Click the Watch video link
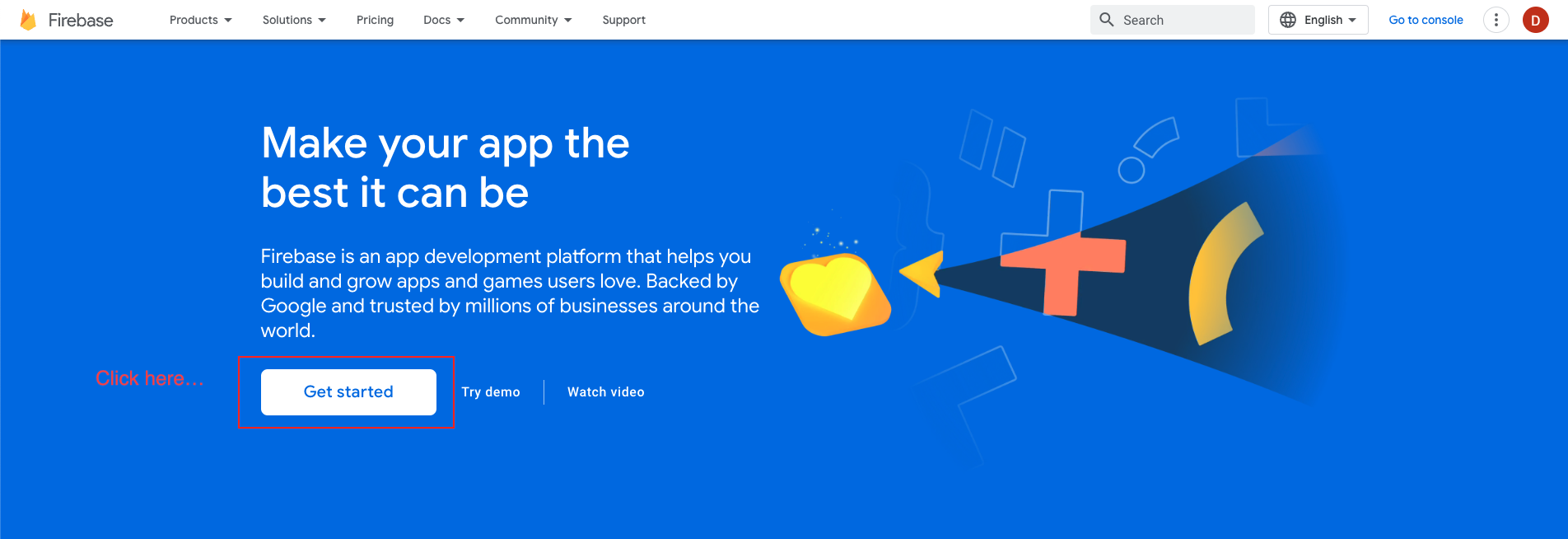Screen dimensions: 1568x539 [x=605, y=392]
